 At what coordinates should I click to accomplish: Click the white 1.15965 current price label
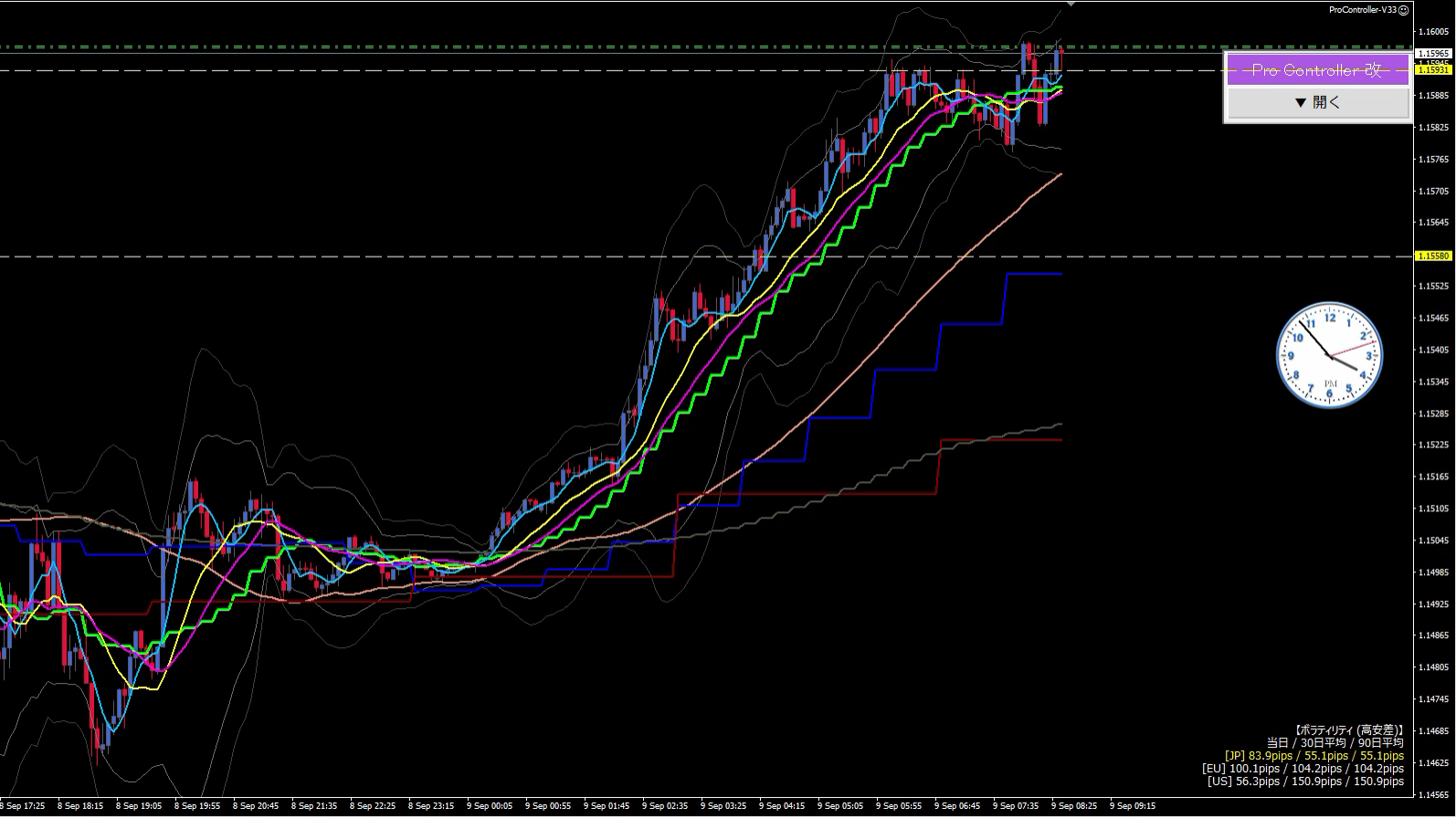[1432, 54]
